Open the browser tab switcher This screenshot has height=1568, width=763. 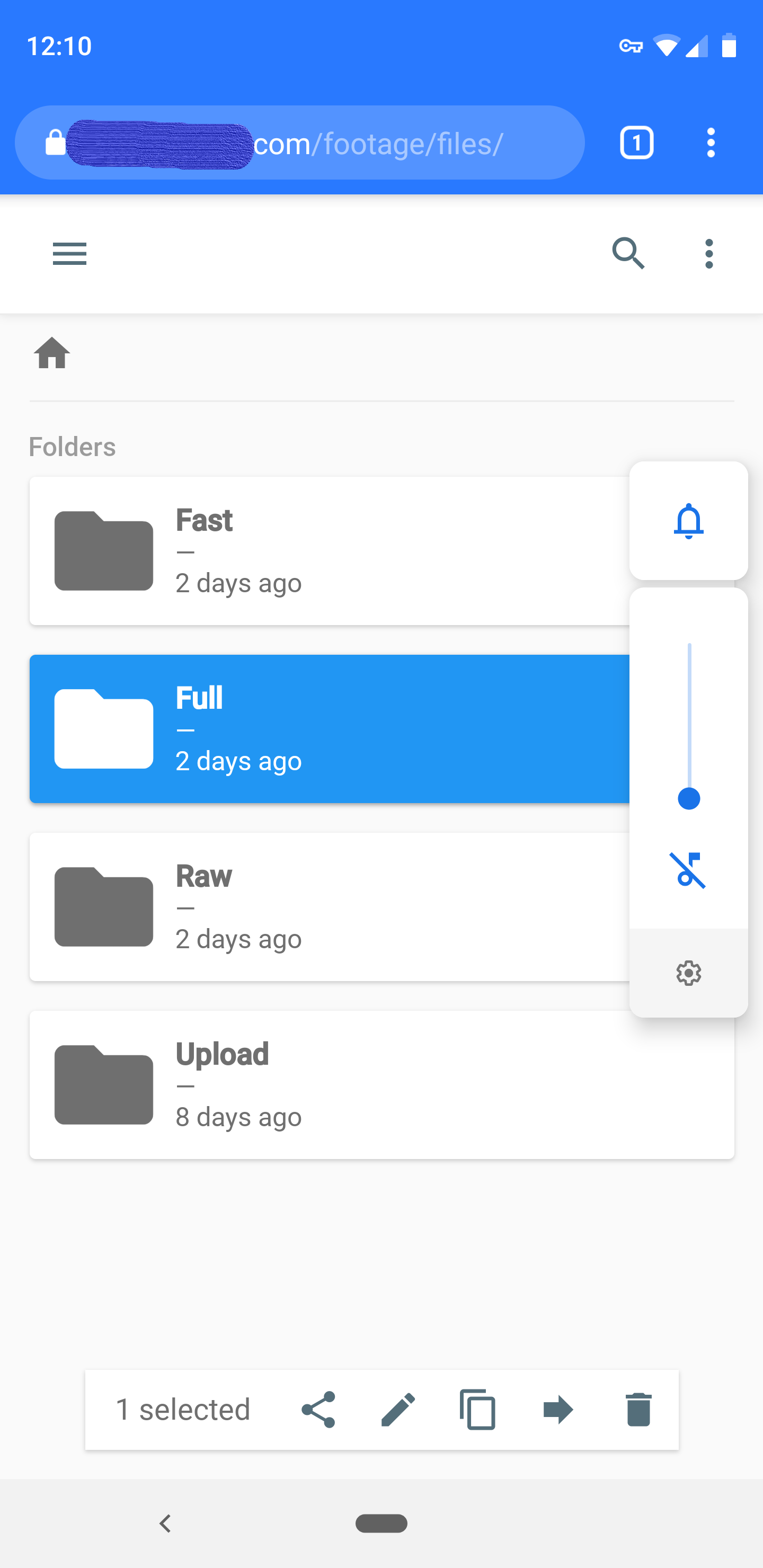pyautogui.click(x=636, y=143)
